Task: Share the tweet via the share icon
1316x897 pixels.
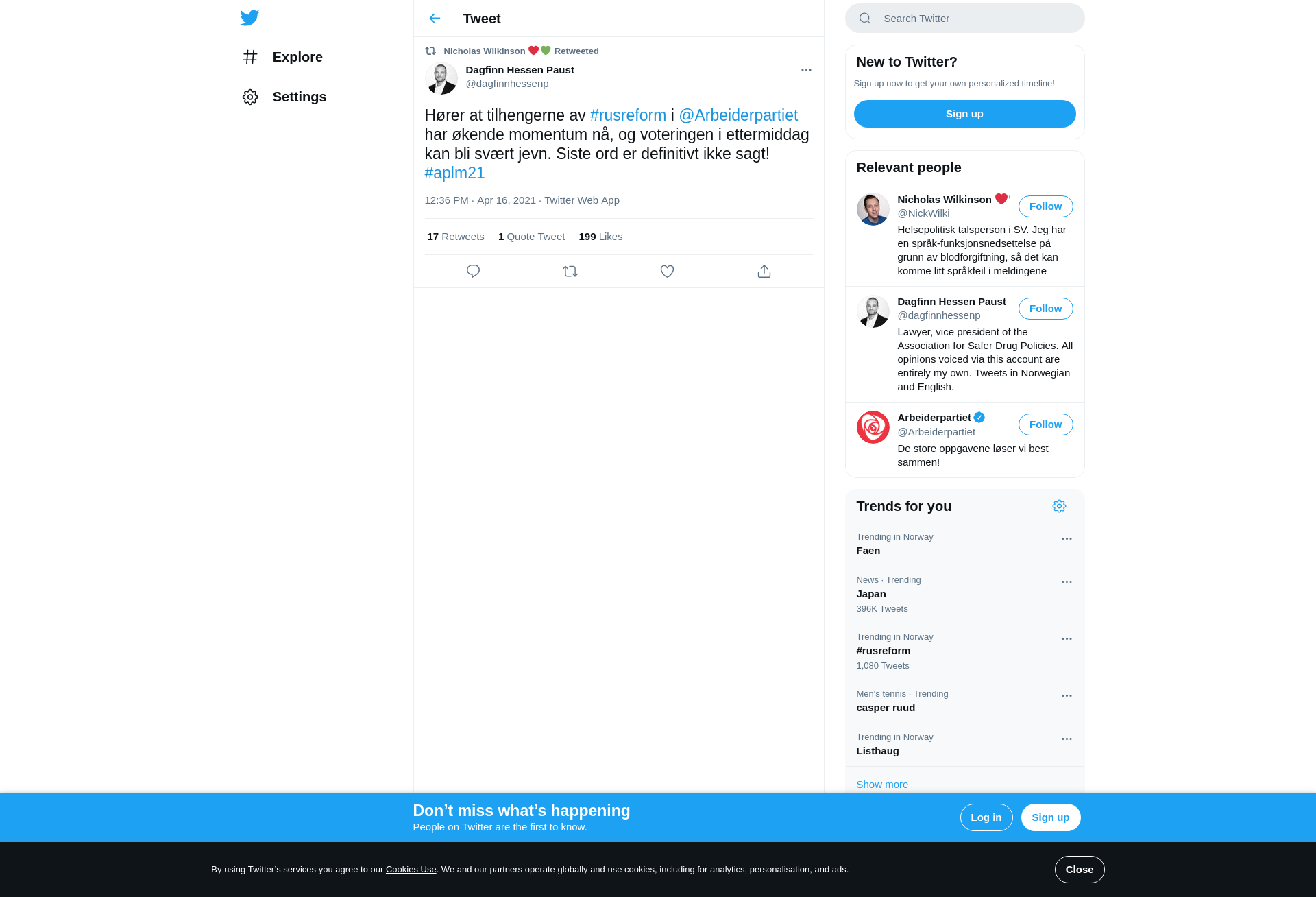Action: point(764,272)
